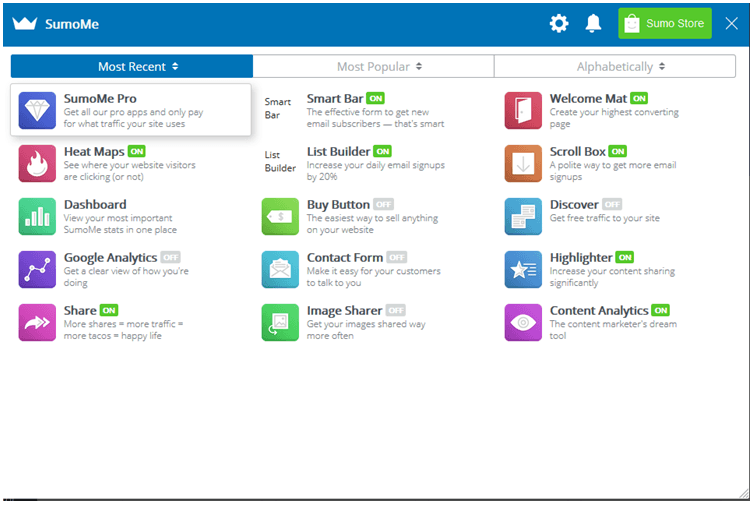Image resolution: width=752 pixels, height=505 pixels.
Task: Toggle Heat Maps ON badge
Action: 137,152
